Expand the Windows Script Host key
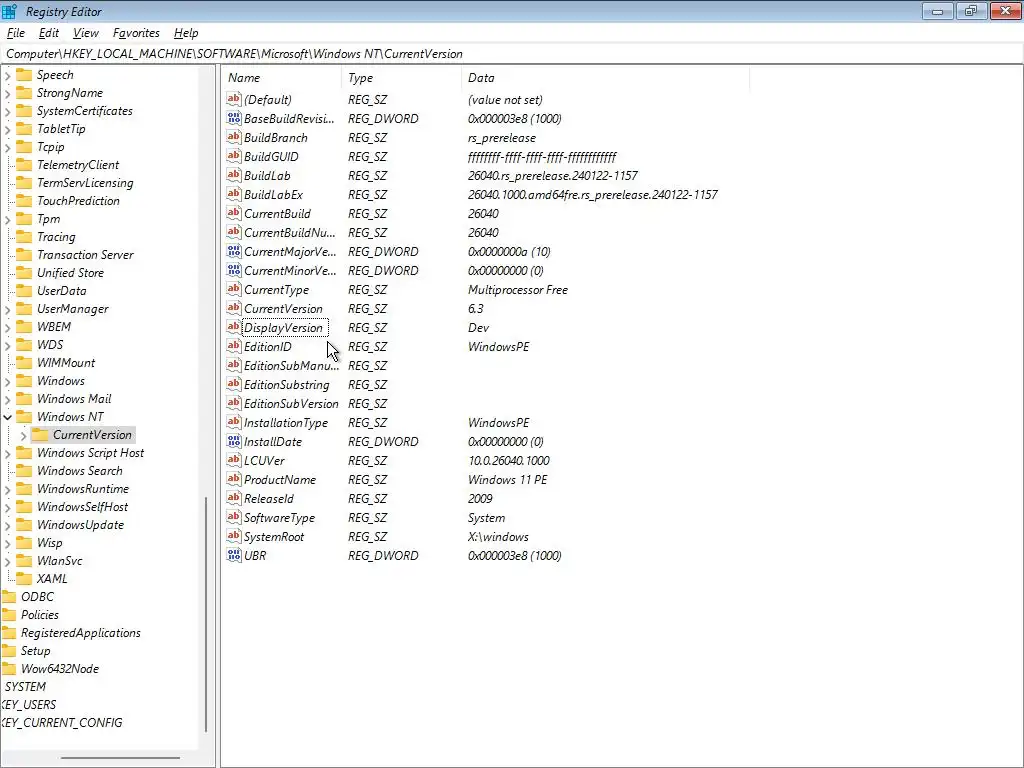1024x768 pixels. pos(7,453)
